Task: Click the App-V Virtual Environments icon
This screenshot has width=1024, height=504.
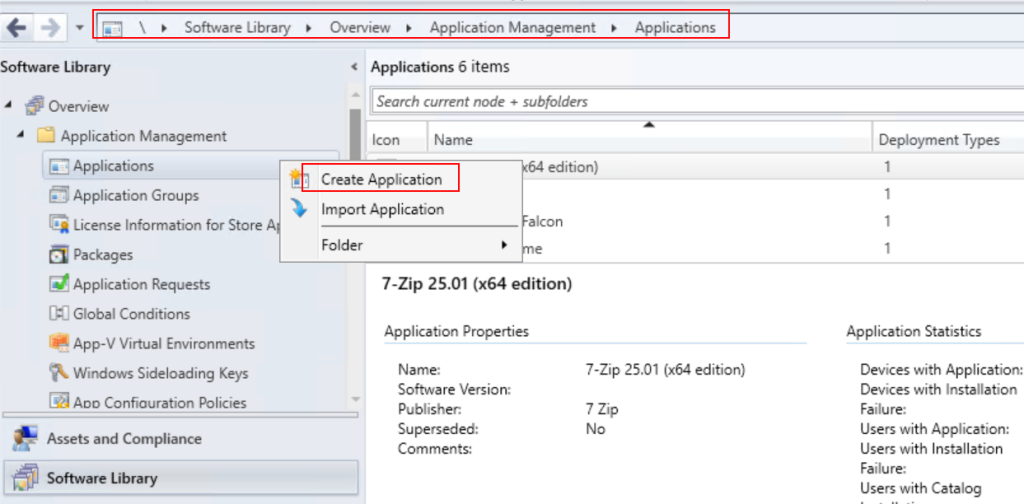Action: point(58,344)
